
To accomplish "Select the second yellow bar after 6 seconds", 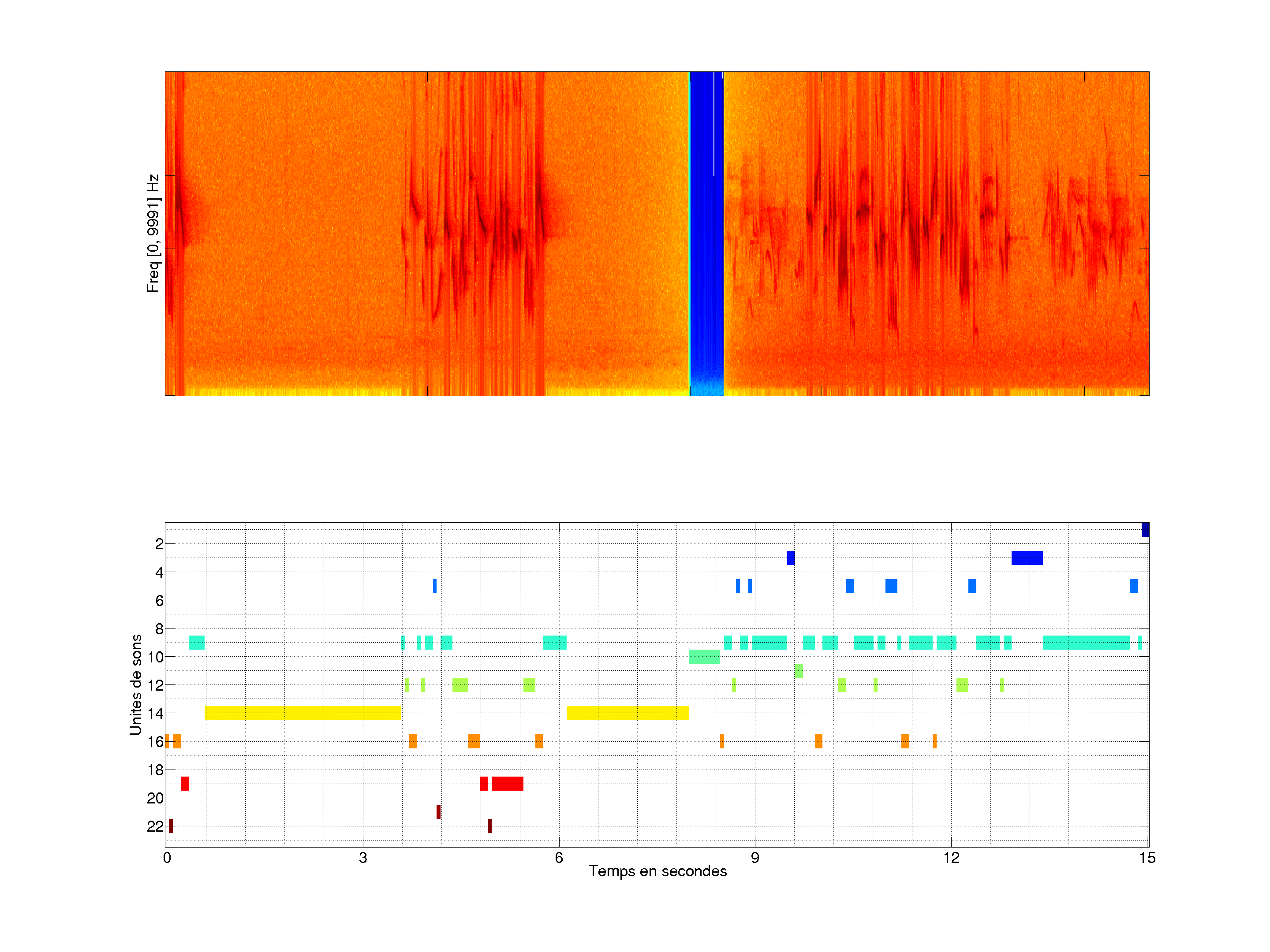I will tap(627, 713).
